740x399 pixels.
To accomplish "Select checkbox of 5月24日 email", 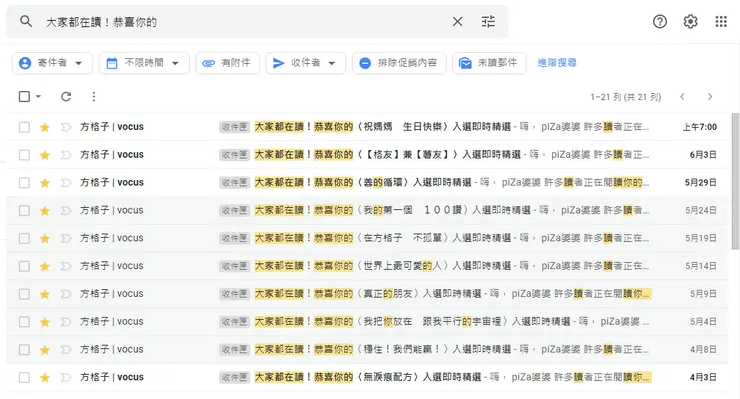I will click(24, 211).
